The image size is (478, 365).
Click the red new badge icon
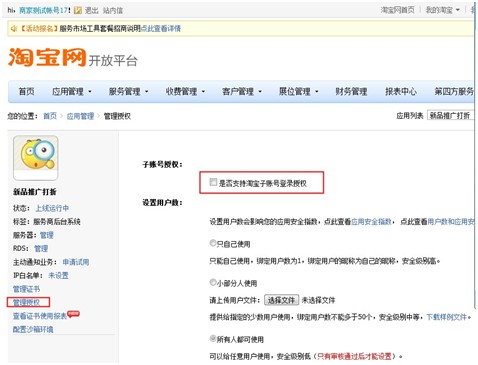click(x=73, y=313)
